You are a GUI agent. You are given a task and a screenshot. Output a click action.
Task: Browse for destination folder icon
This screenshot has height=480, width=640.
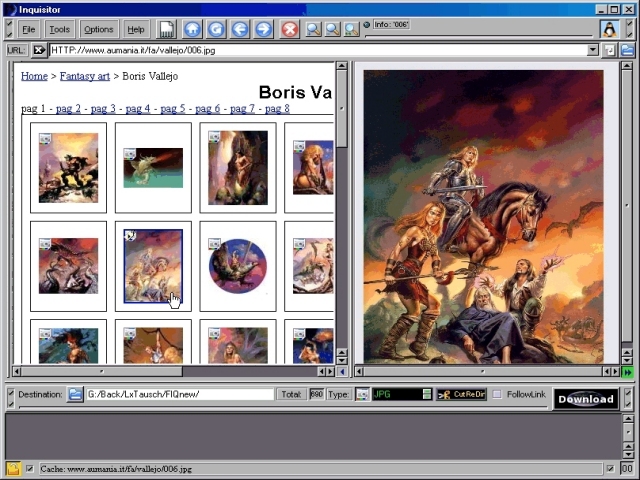click(76, 394)
